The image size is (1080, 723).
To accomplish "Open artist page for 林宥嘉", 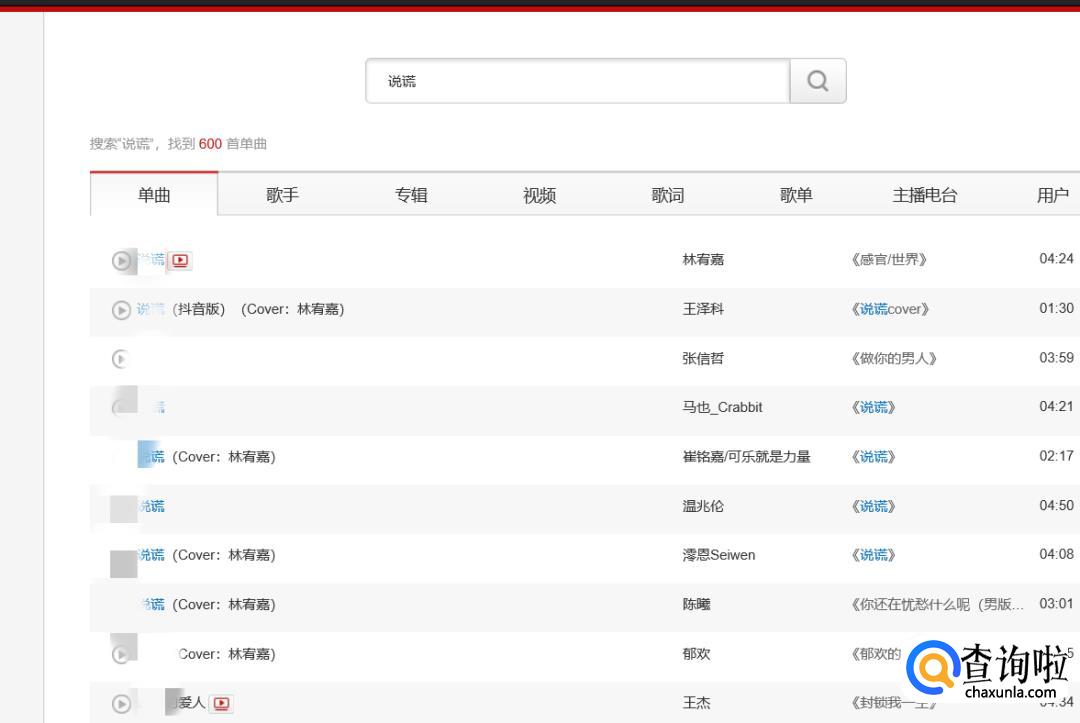I will coord(703,260).
